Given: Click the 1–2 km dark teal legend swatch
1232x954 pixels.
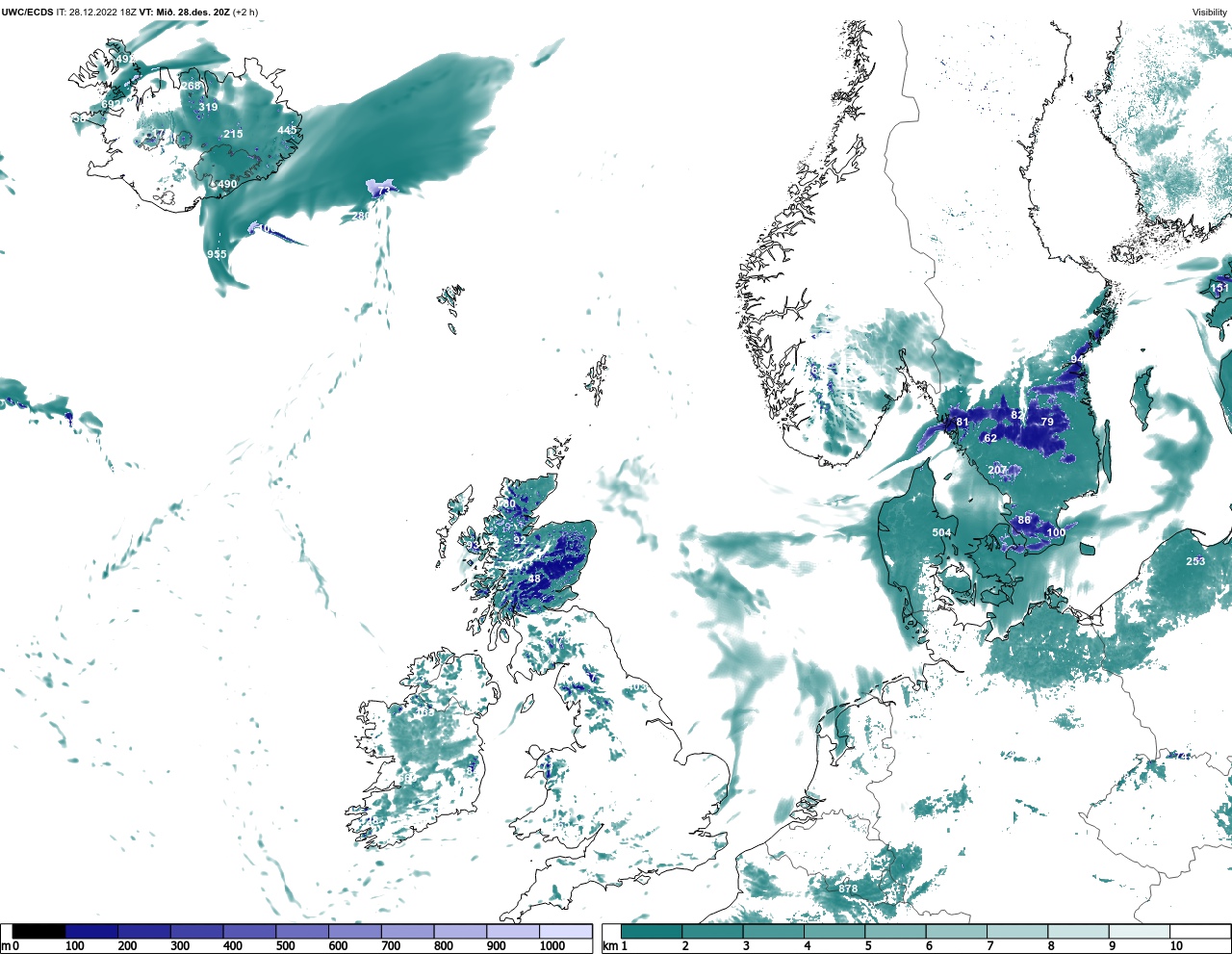Looking at the screenshot, I should [652, 931].
